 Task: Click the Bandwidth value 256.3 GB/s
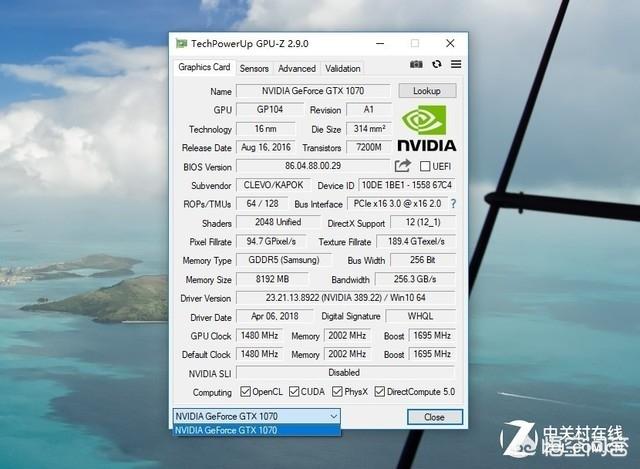click(415, 279)
